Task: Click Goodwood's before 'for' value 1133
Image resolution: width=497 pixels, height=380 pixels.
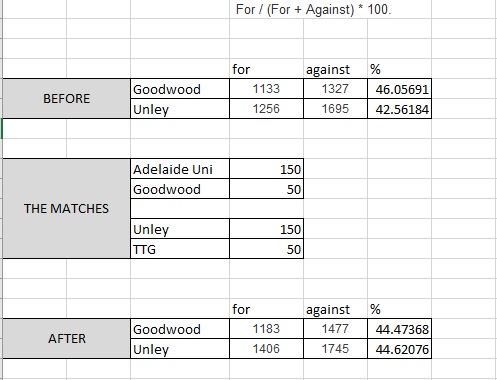Action: coord(266,89)
